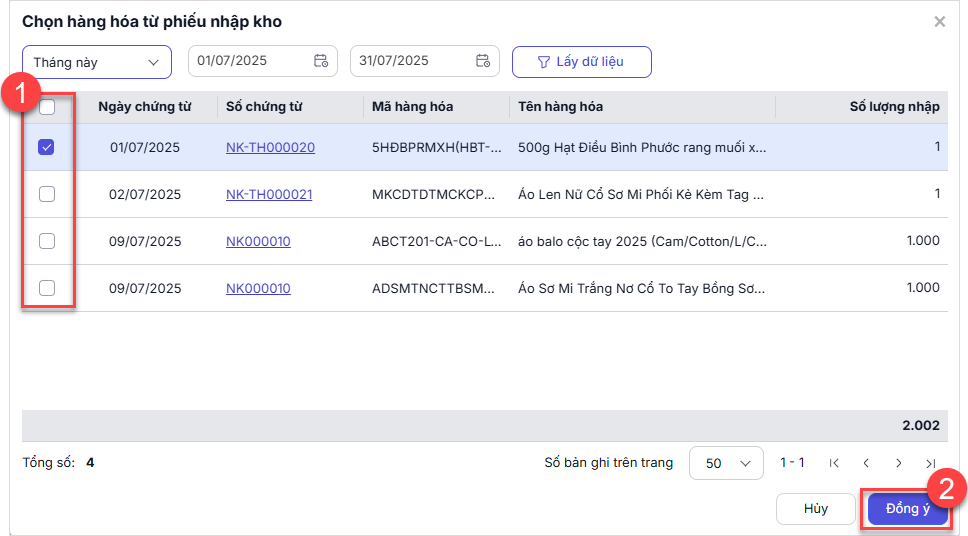
Task: Open the records-per-page dropdown showing 50
Action: pyautogui.click(x=726, y=463)
